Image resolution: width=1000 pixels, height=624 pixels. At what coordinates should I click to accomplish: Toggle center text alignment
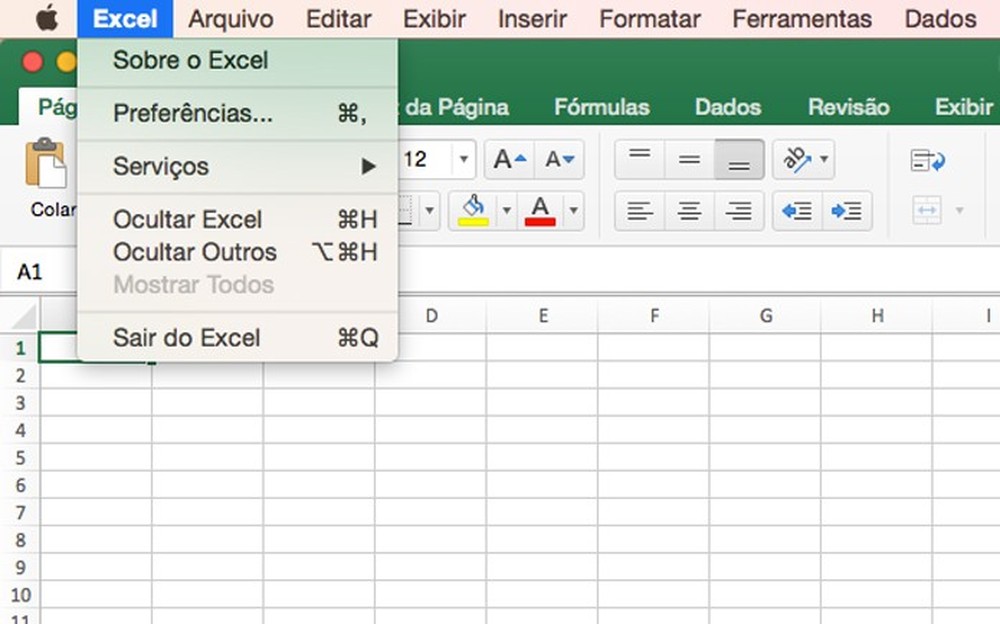click(690, 211)
